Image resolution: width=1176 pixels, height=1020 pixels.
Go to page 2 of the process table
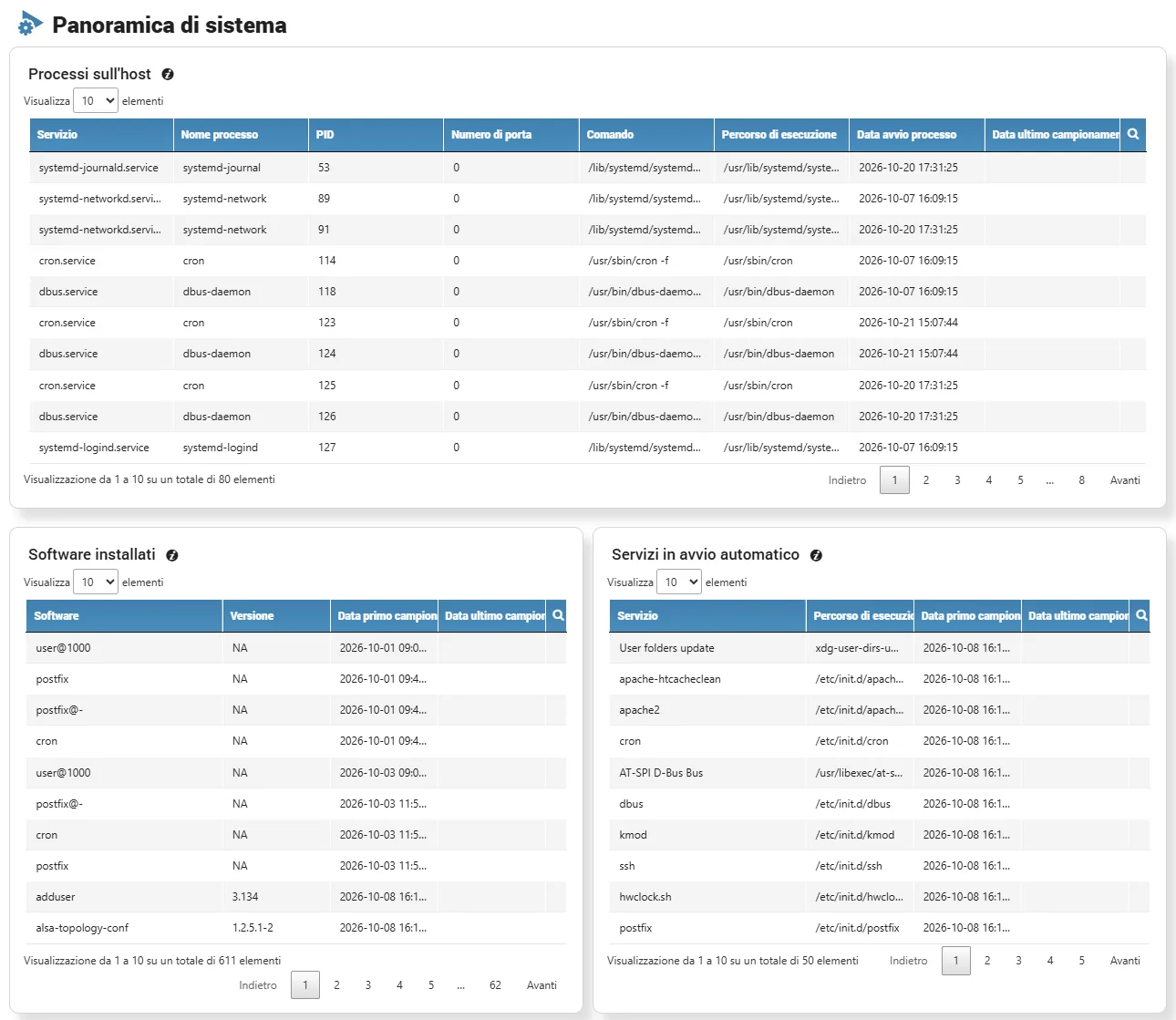point(926,480)
